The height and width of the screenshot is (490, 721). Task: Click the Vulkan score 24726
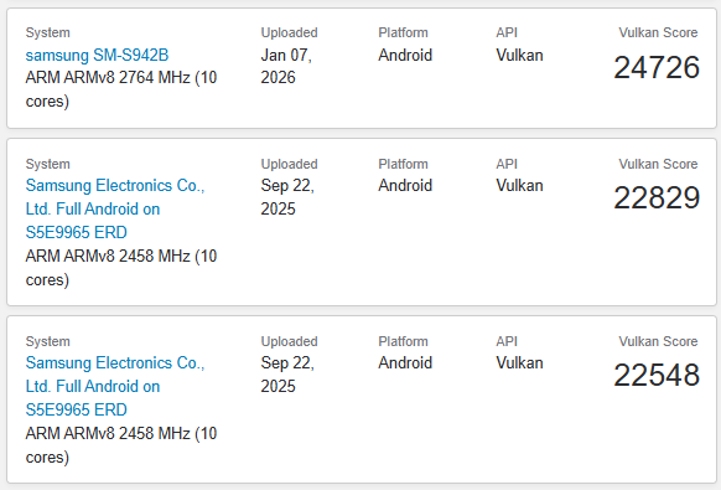point(656,68)
